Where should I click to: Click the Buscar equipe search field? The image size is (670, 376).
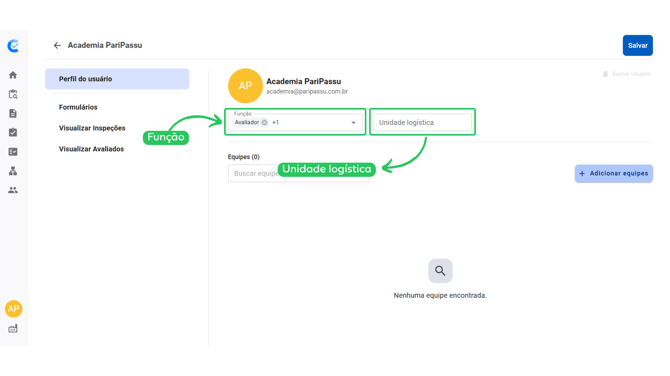point(299,173)
